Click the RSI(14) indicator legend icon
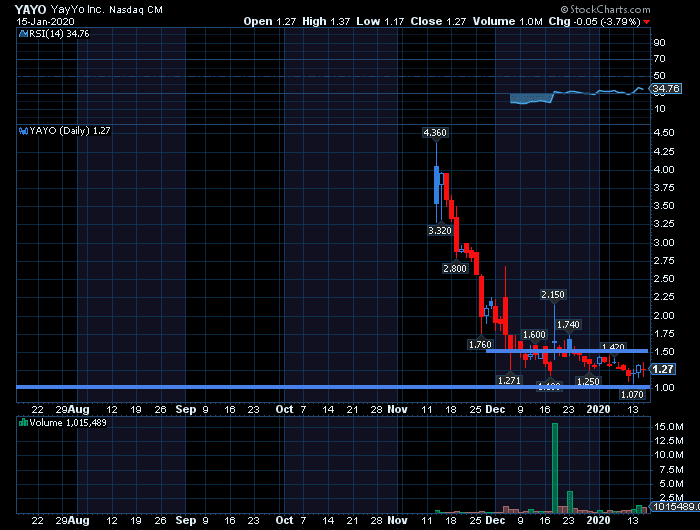700x530 pixels. [x=23, y=34]
